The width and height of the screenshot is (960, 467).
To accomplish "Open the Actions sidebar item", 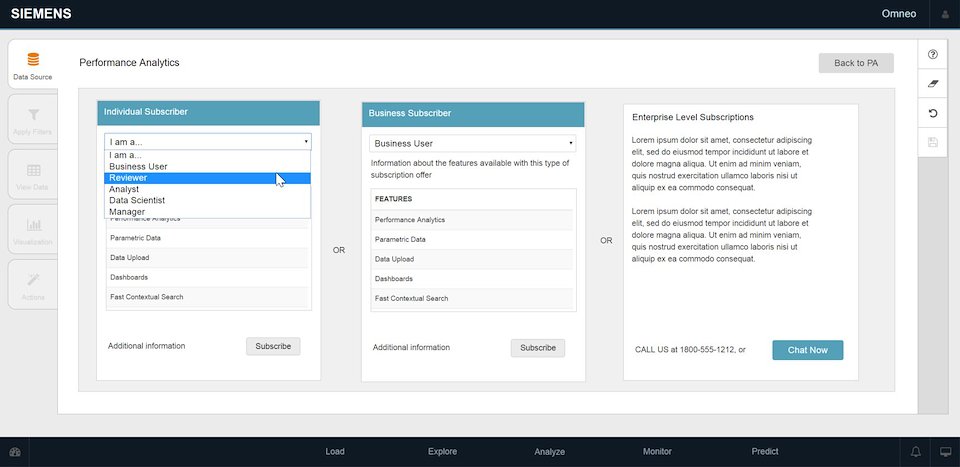I will click(x=33, y=286).
